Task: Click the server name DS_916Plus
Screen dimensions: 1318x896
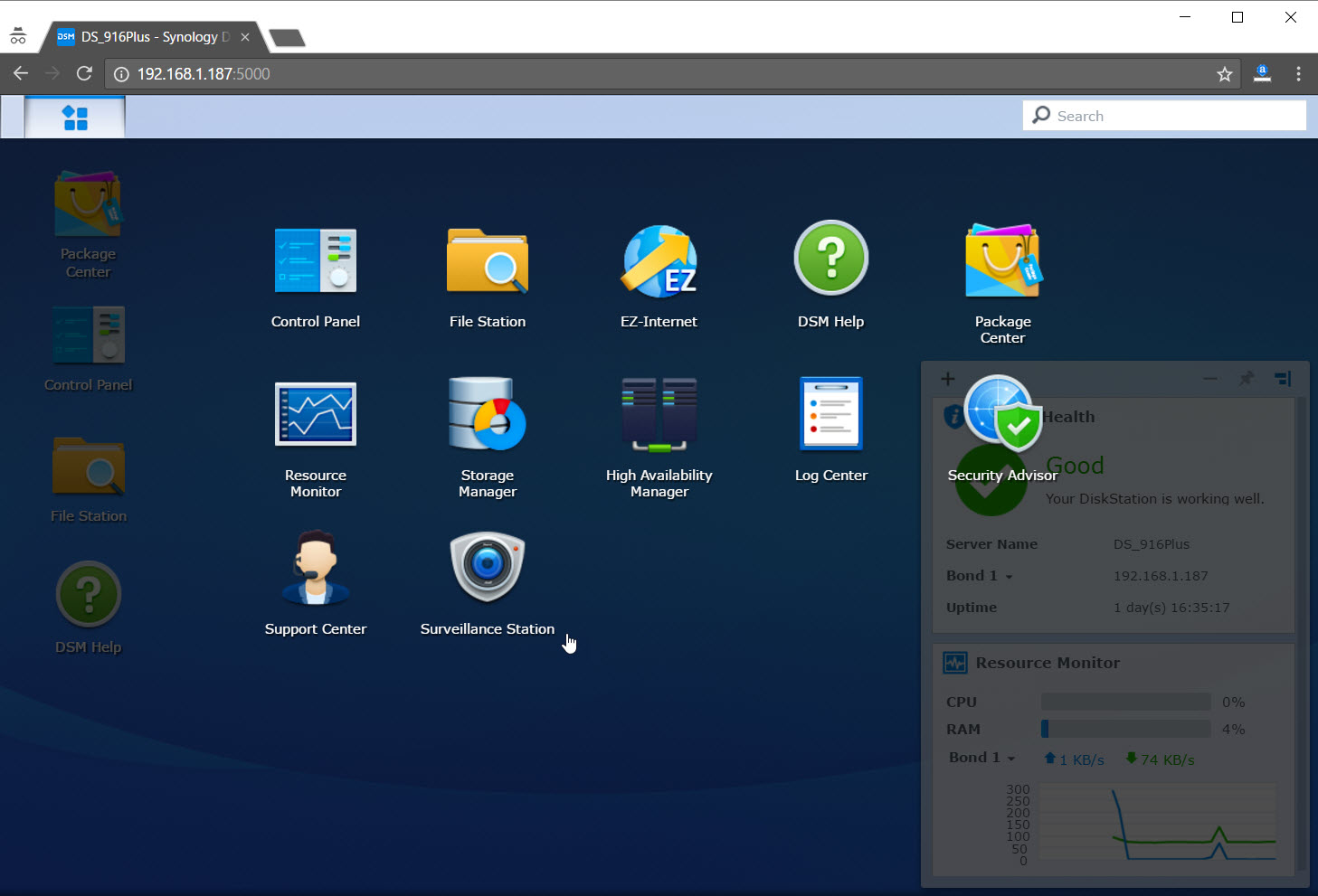Action: pyautogui.click(x=1152, y=544)
